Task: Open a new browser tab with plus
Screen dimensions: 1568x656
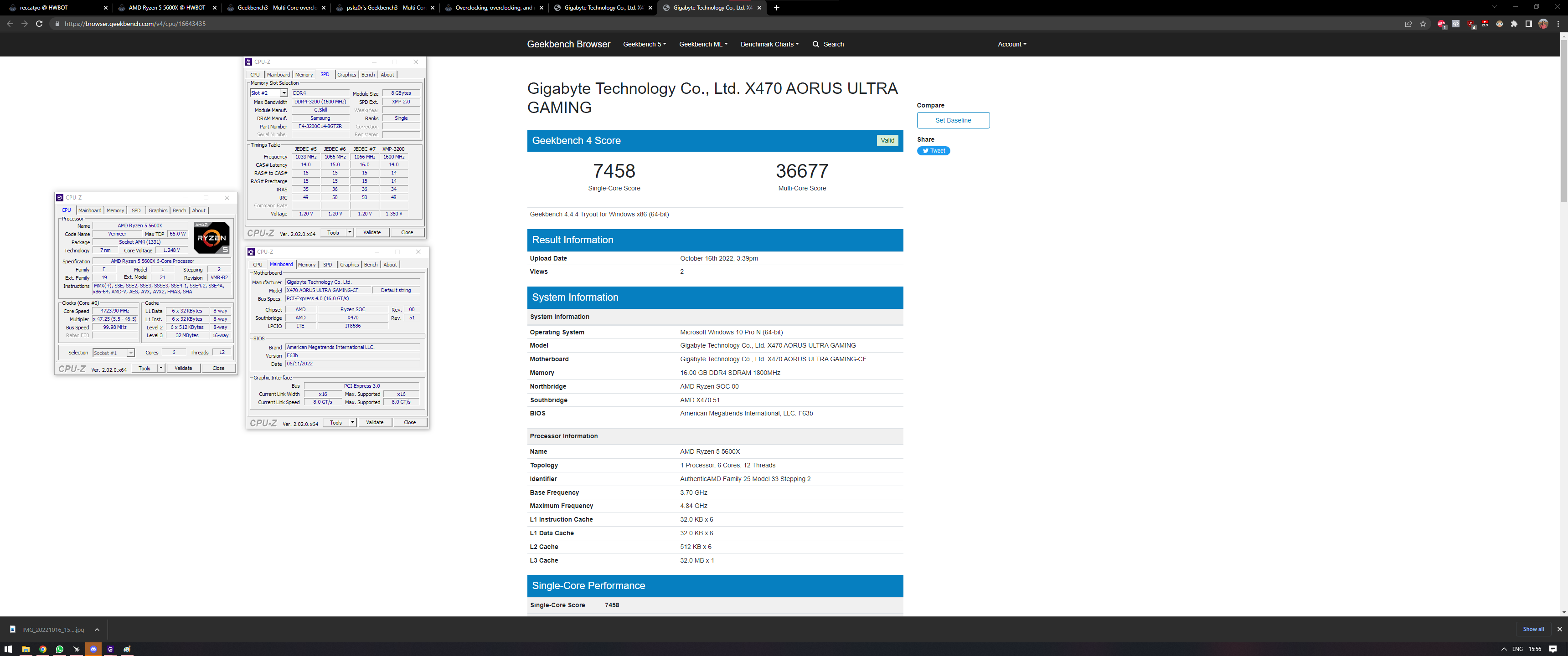Action: pyautogui.click(x=777, y=8)
